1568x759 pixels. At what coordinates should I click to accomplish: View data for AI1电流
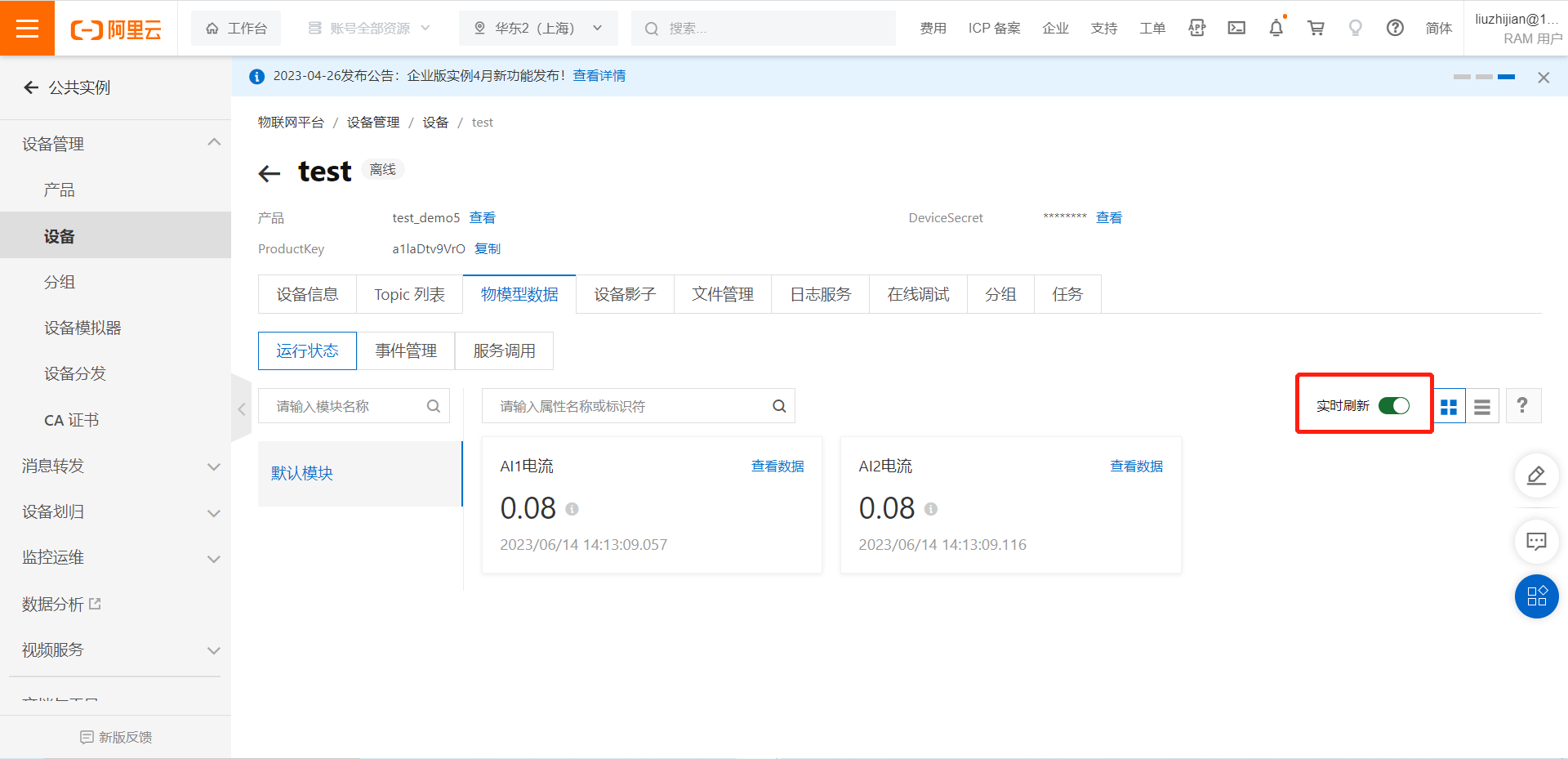pos(777,466)
